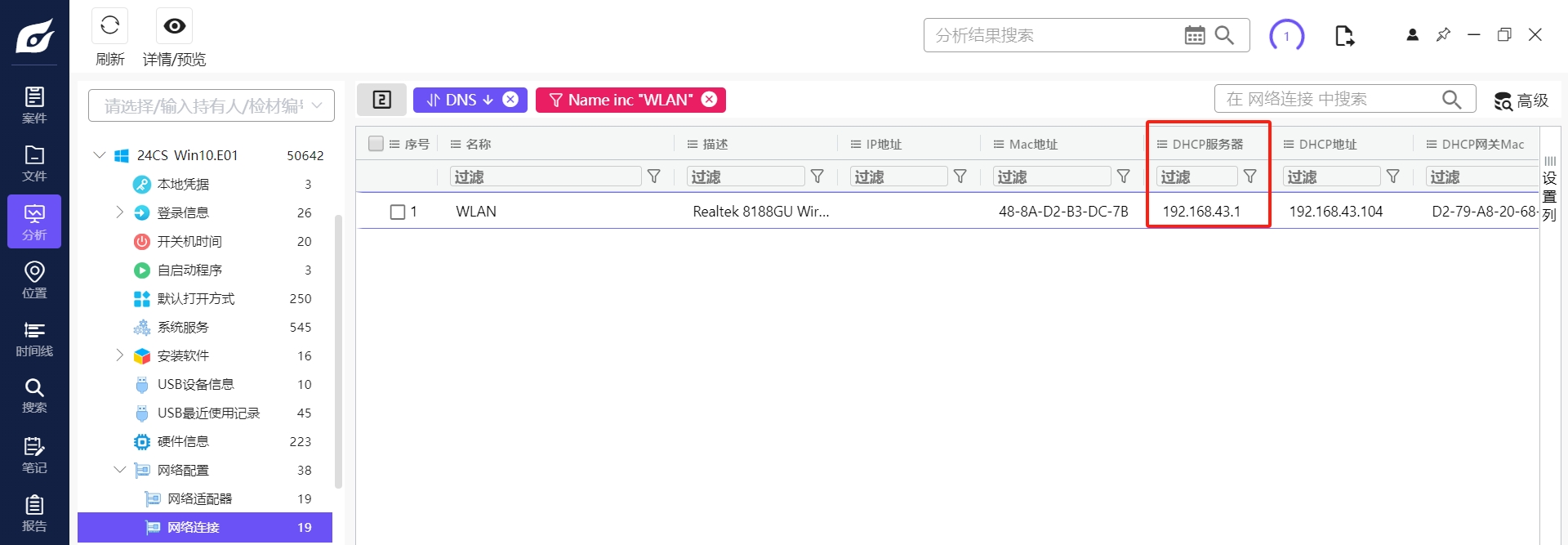Open the 案件 sidebar section
Viewport: 1568px width, 545px height.
tap(34, 105)
